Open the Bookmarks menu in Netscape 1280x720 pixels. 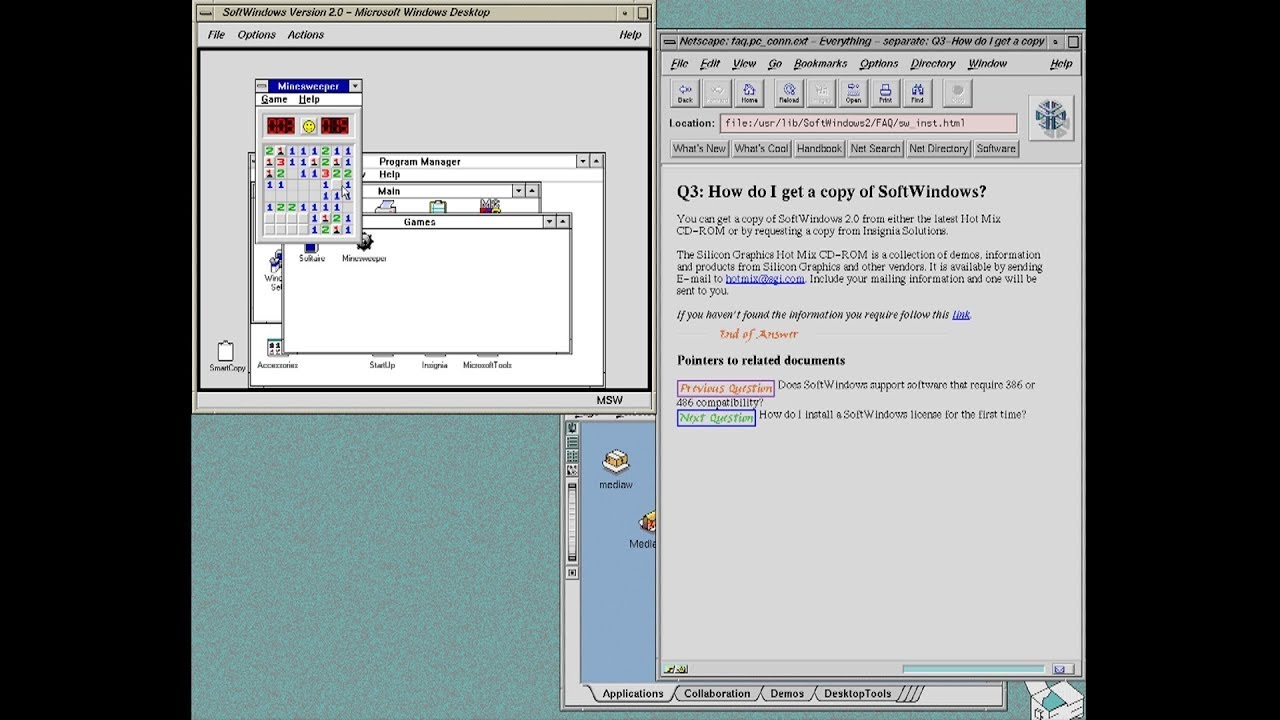point(820,64)
